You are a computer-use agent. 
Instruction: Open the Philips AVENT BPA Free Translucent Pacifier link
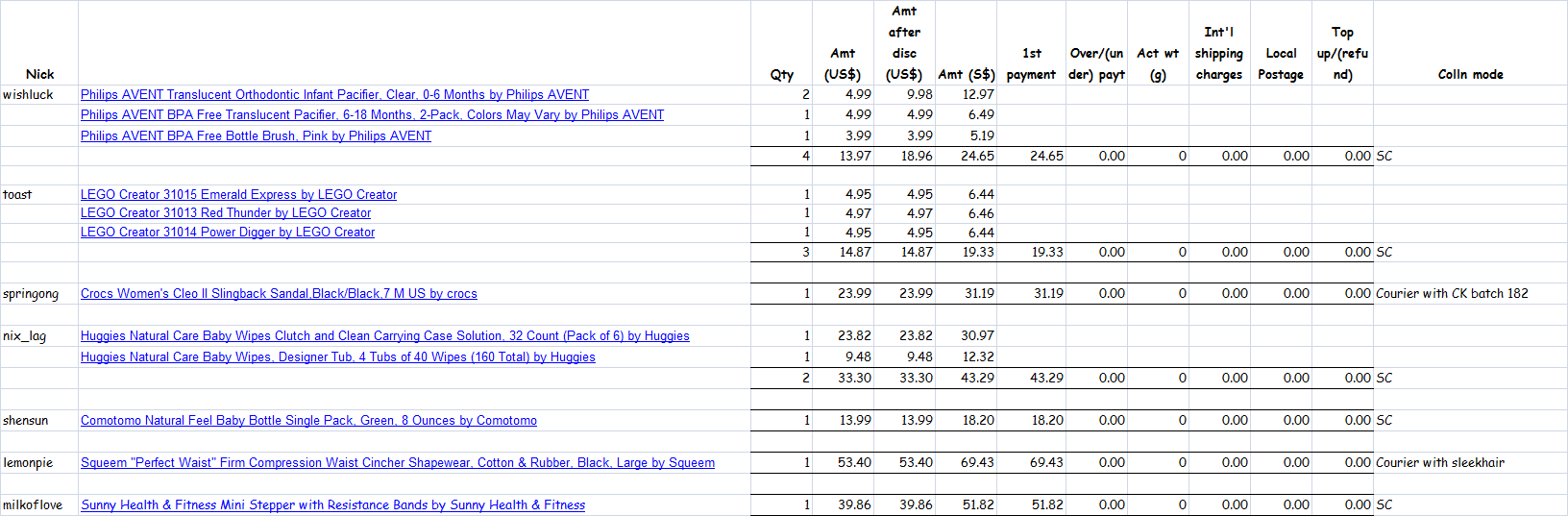[x=372, y=114]
